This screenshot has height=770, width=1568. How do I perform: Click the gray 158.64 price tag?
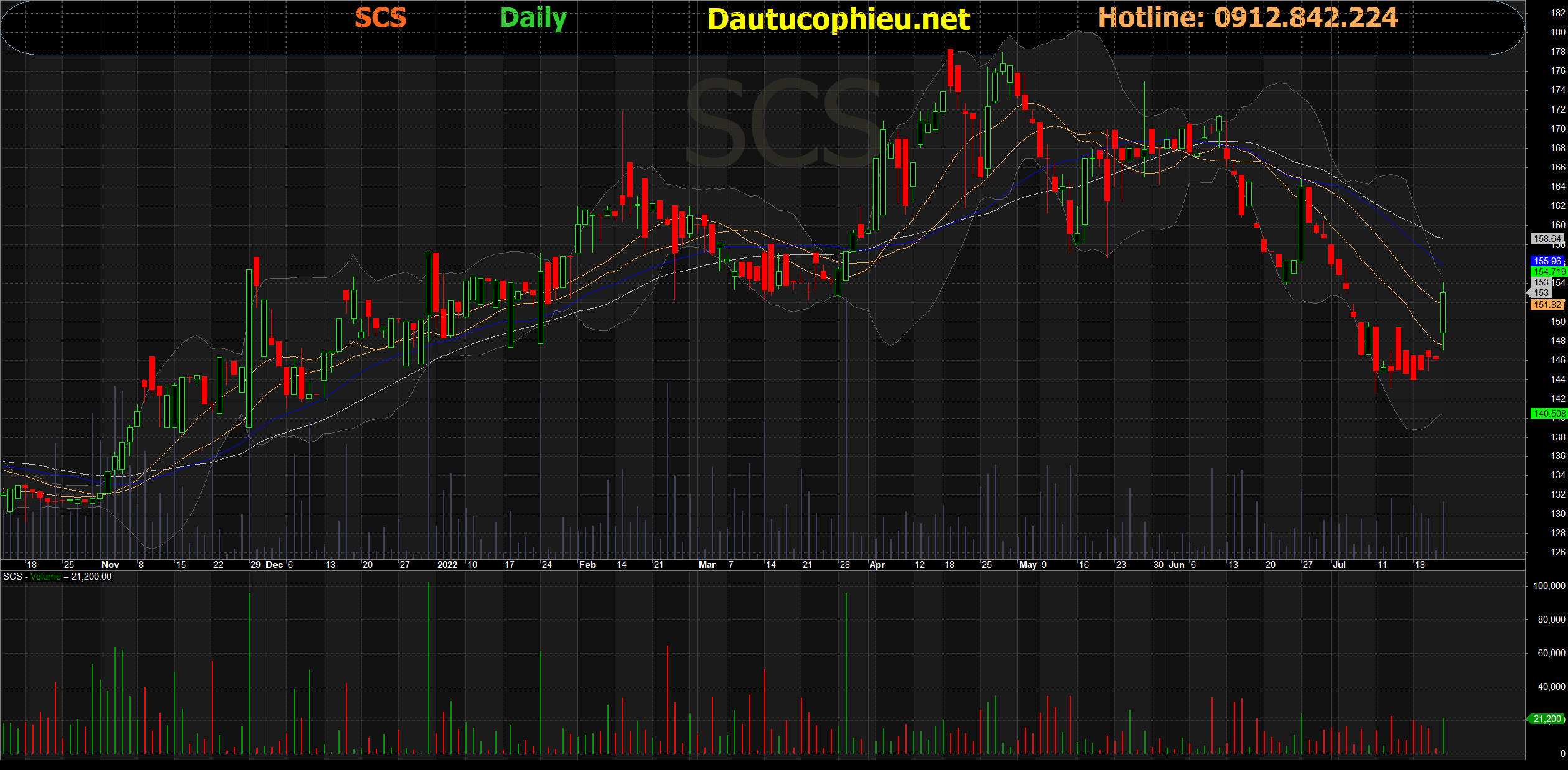click(1547, 239)
